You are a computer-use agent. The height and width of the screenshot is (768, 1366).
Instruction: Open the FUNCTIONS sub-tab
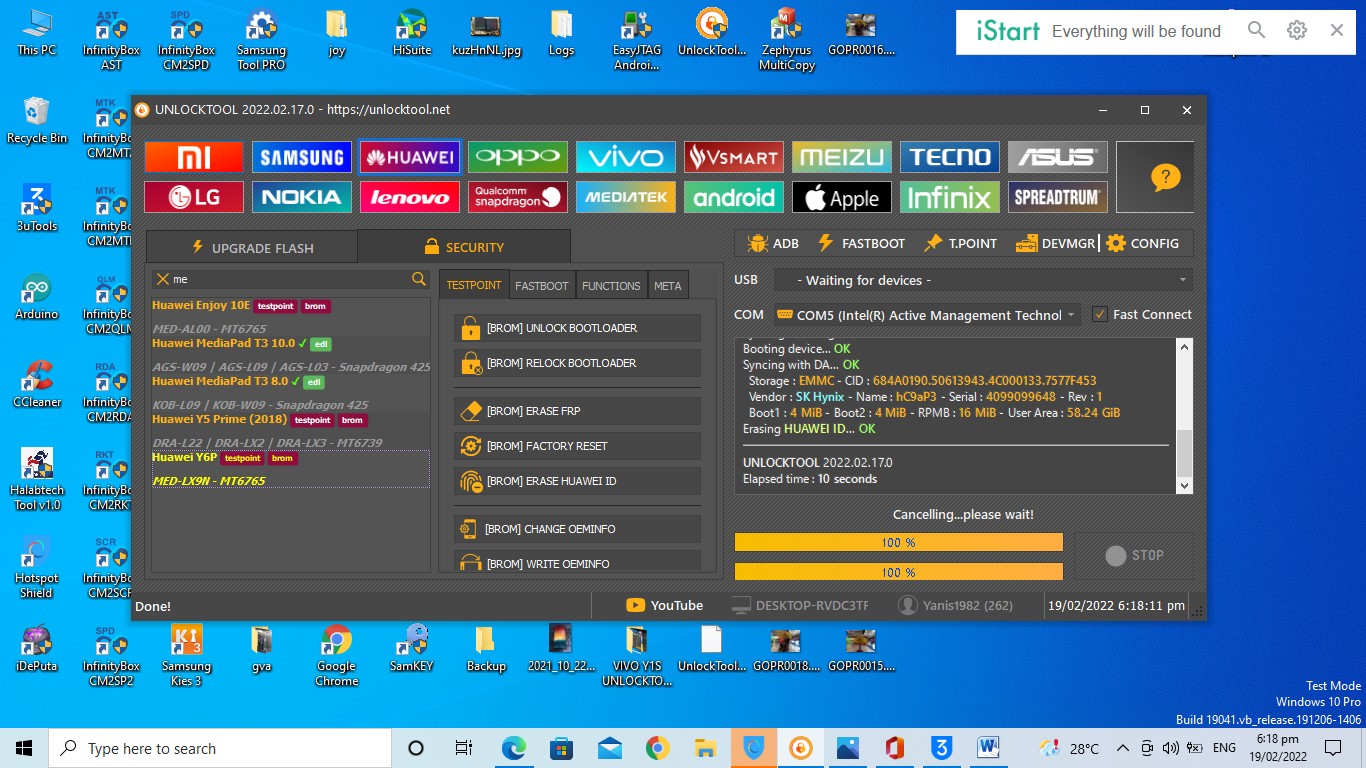pyautogui.click(x=611, y=285)
